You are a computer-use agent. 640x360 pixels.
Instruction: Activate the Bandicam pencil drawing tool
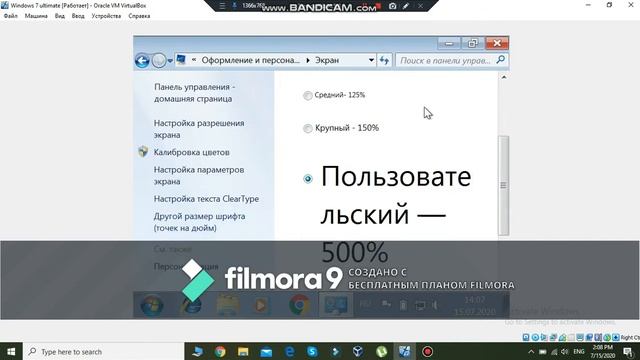pyautogui.click(x=406, y=6)
